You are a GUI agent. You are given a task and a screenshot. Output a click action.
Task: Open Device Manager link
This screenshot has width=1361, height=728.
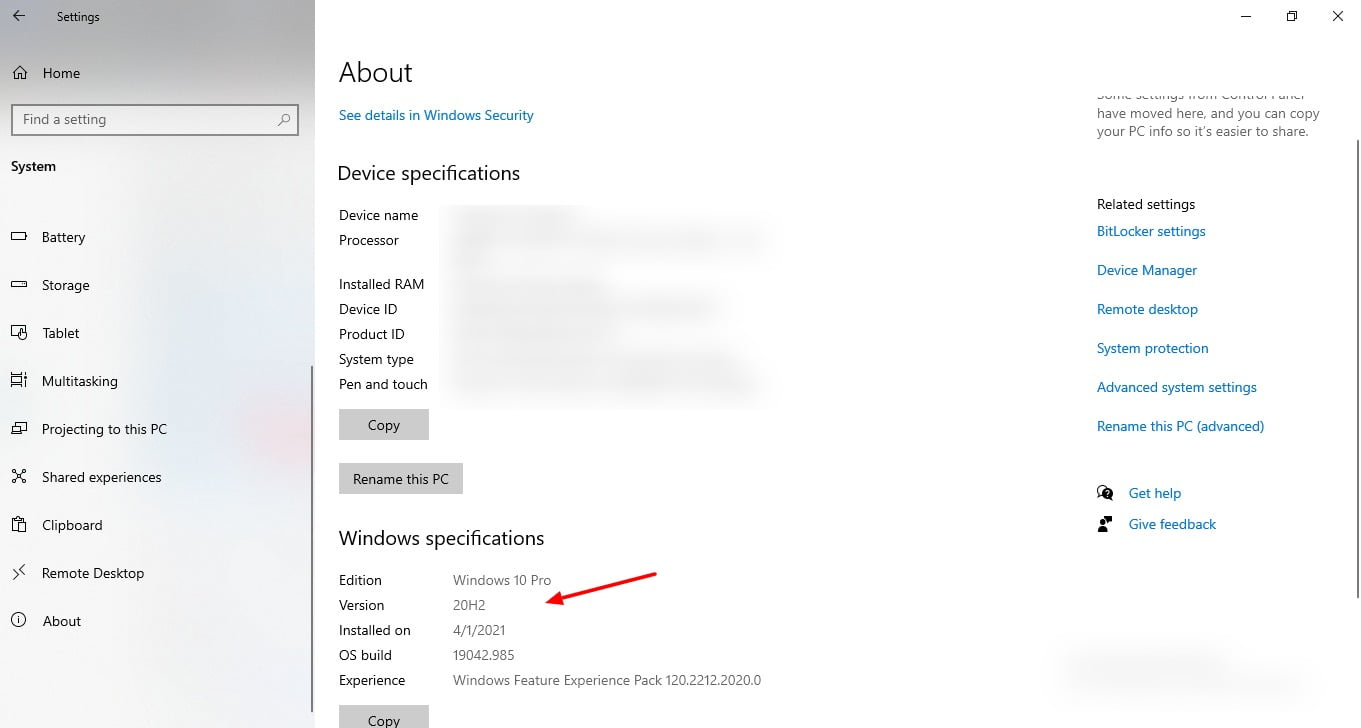[1147, 270]
